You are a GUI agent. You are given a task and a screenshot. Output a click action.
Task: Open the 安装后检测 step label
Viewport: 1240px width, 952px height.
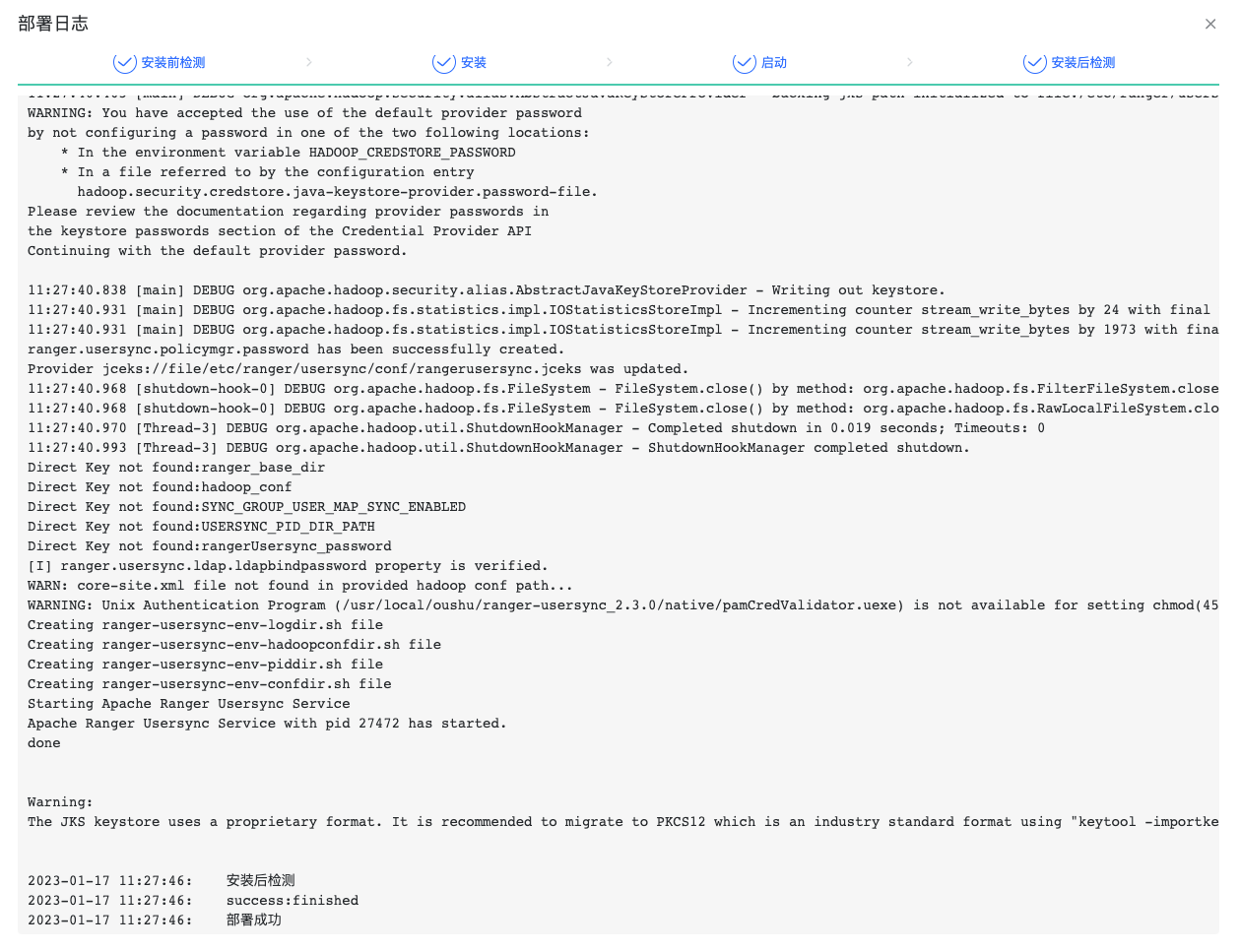(1083, 63)
